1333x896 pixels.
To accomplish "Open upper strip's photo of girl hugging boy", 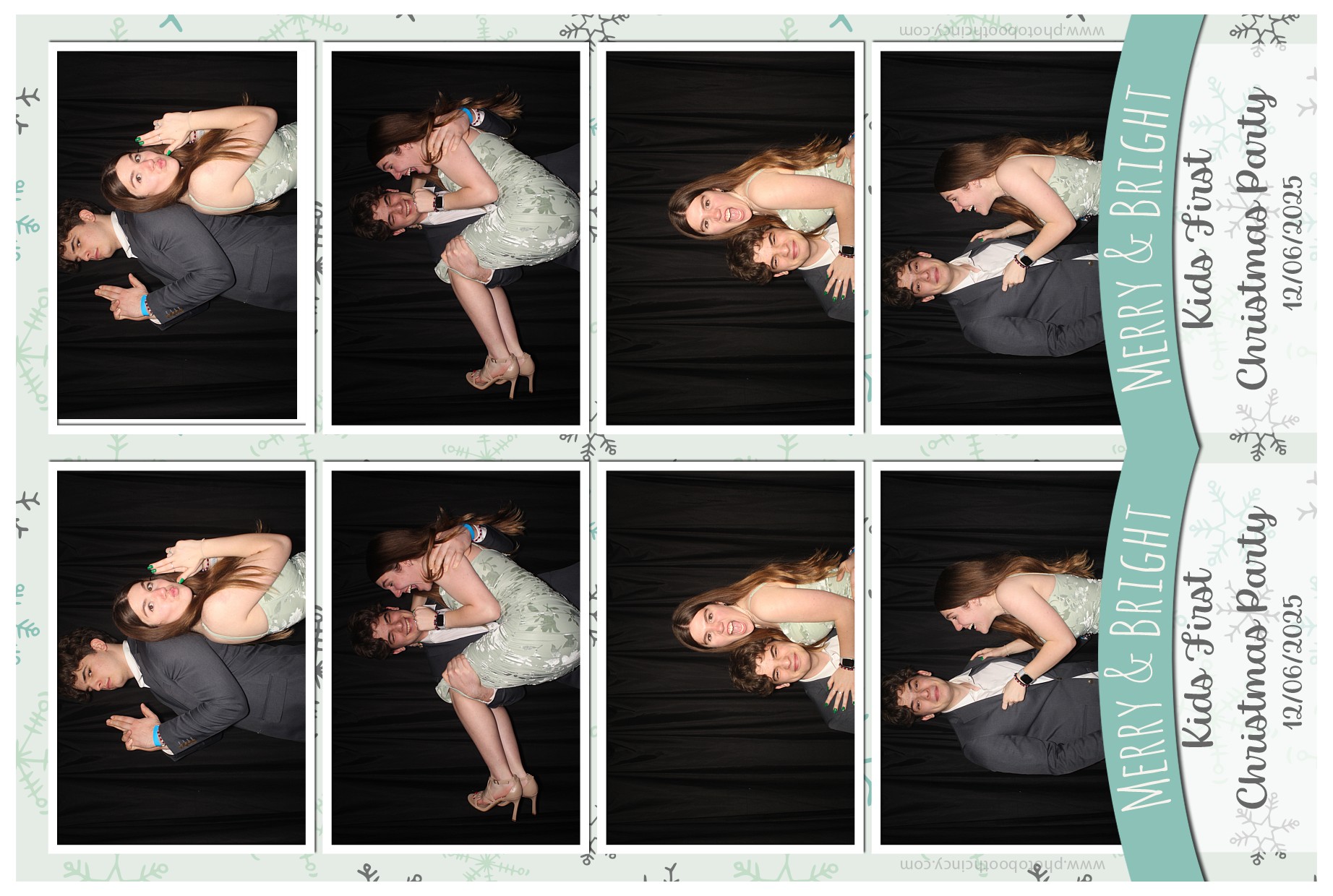I will pyautogui.click(x=730, y=238).
